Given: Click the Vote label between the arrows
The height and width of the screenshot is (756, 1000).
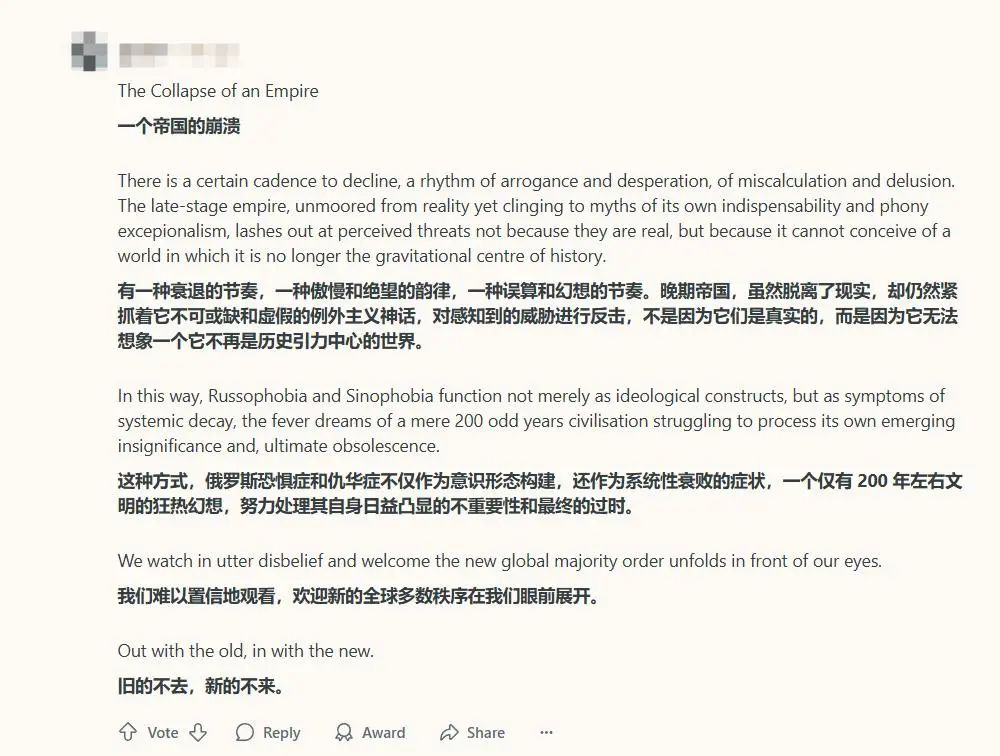Looking at the screenshot, I should point(163,732).
